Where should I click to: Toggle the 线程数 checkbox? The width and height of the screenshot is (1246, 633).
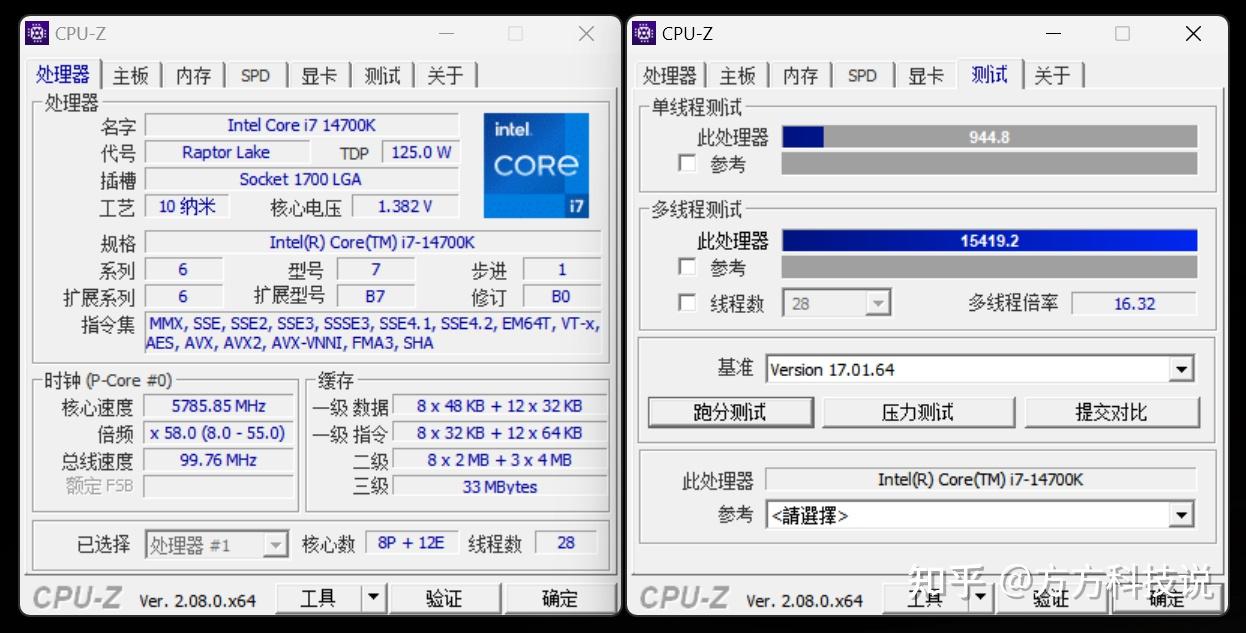[687, 302]
